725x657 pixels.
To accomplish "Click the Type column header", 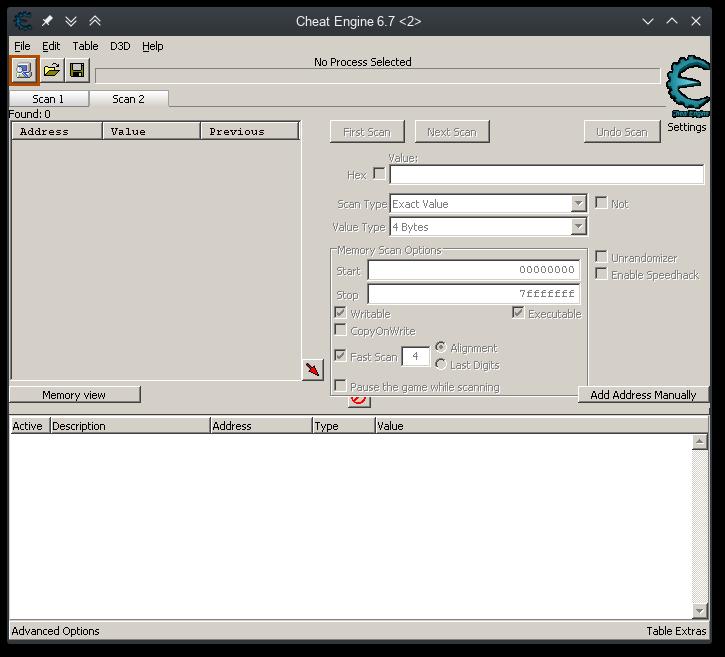I will pos(344,426).
